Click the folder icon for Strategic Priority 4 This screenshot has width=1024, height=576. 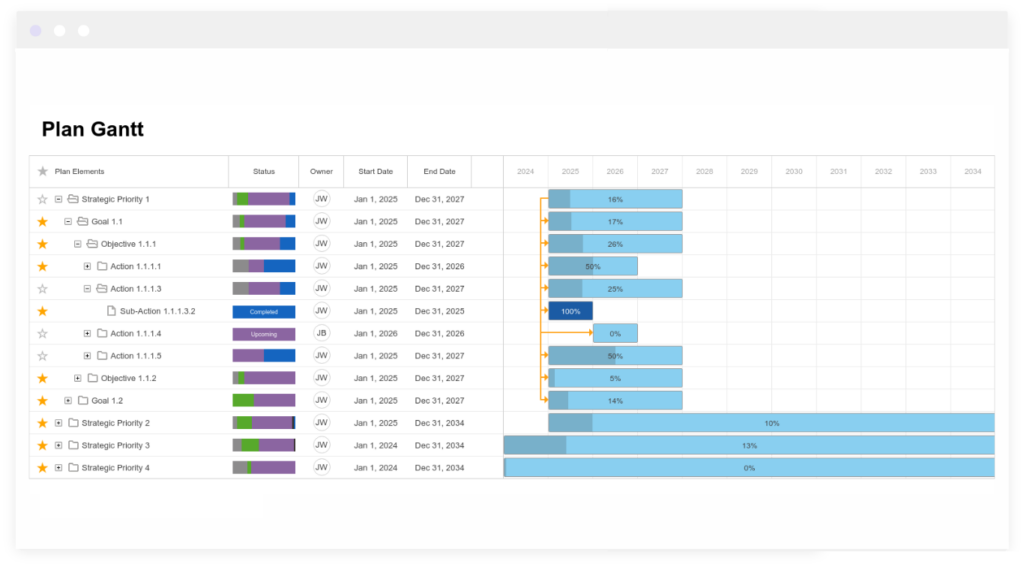click(x=73, y=468)
